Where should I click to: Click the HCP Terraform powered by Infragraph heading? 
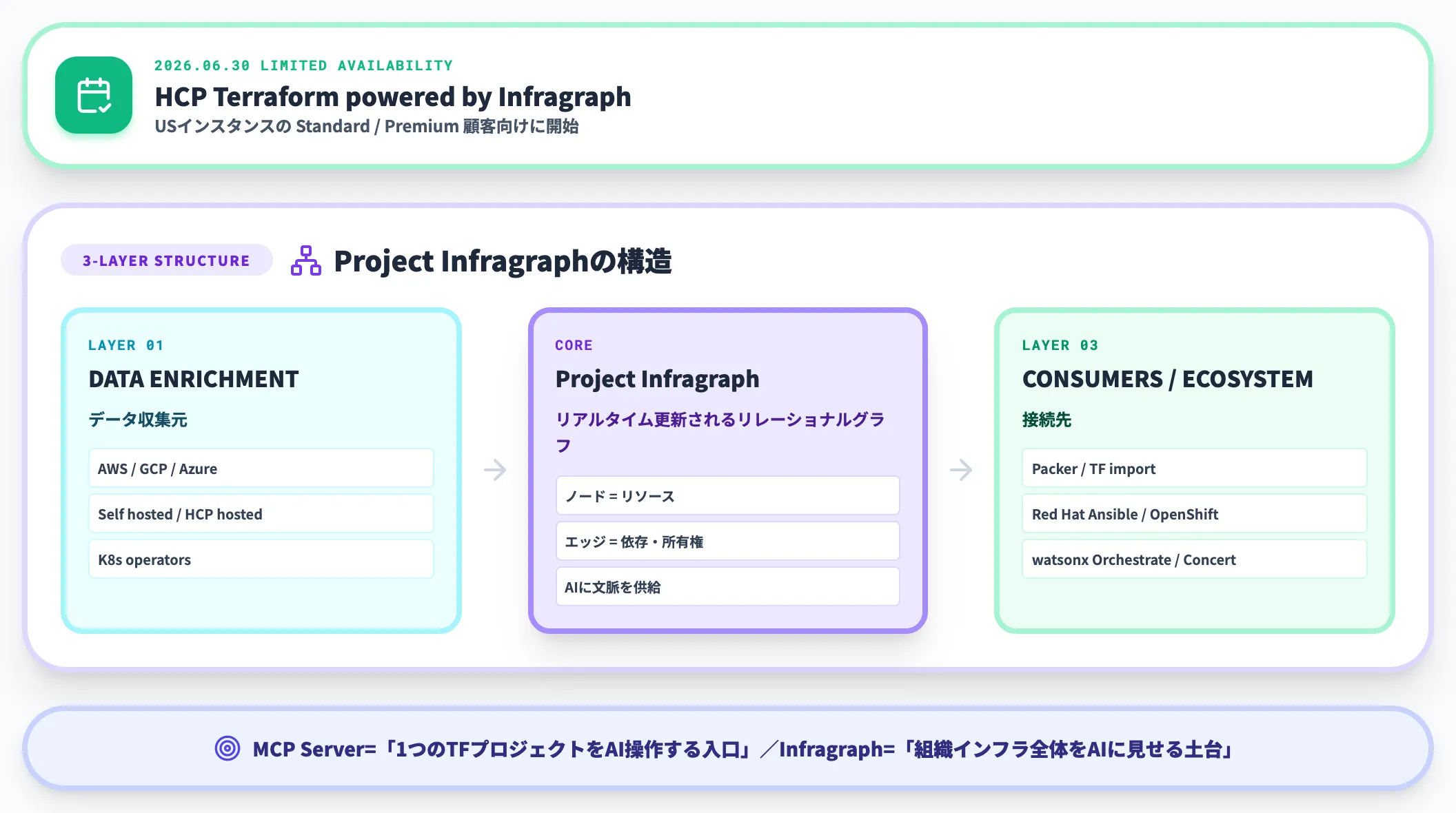point(393,96)
